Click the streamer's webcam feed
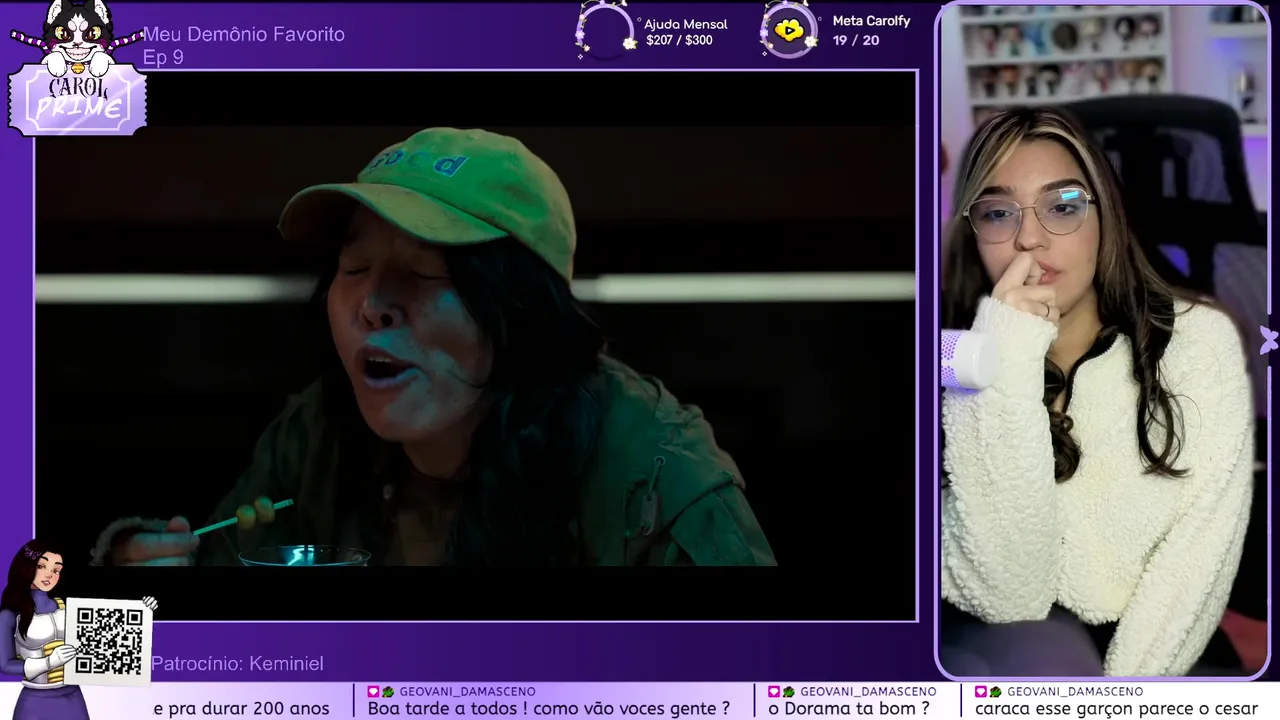Screen dimensions: 1280x720 point(1103,340)
